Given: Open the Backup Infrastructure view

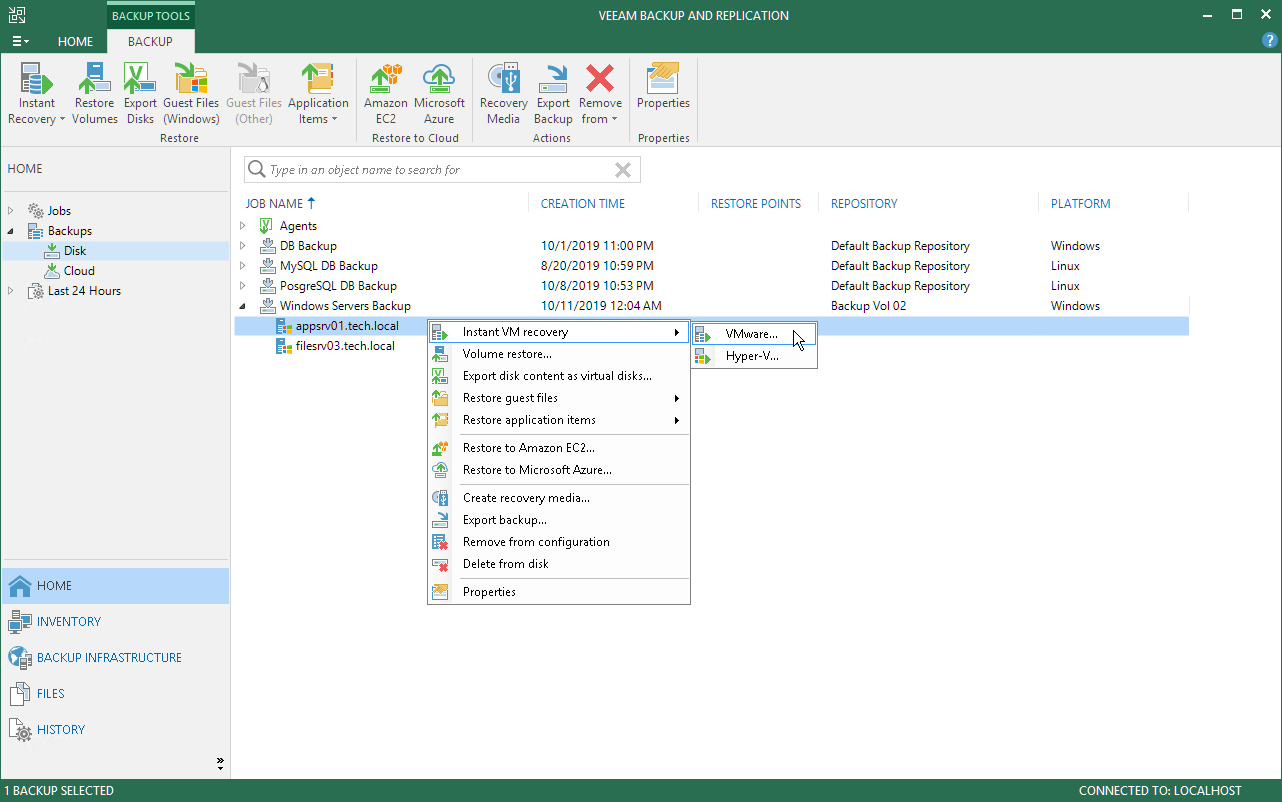Looking at the screenshot, I should click(109, 658).
